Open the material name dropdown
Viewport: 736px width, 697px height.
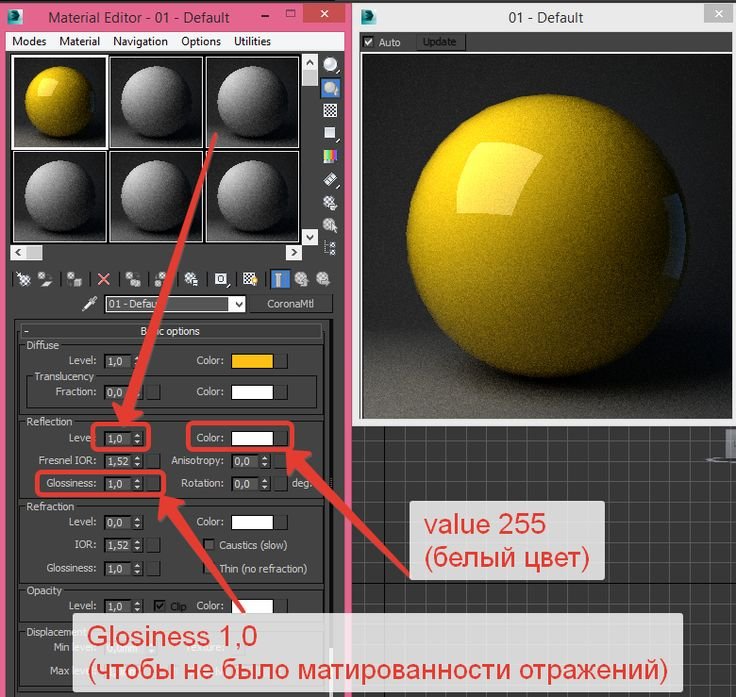pyautogui.click(x=237, y=304)
